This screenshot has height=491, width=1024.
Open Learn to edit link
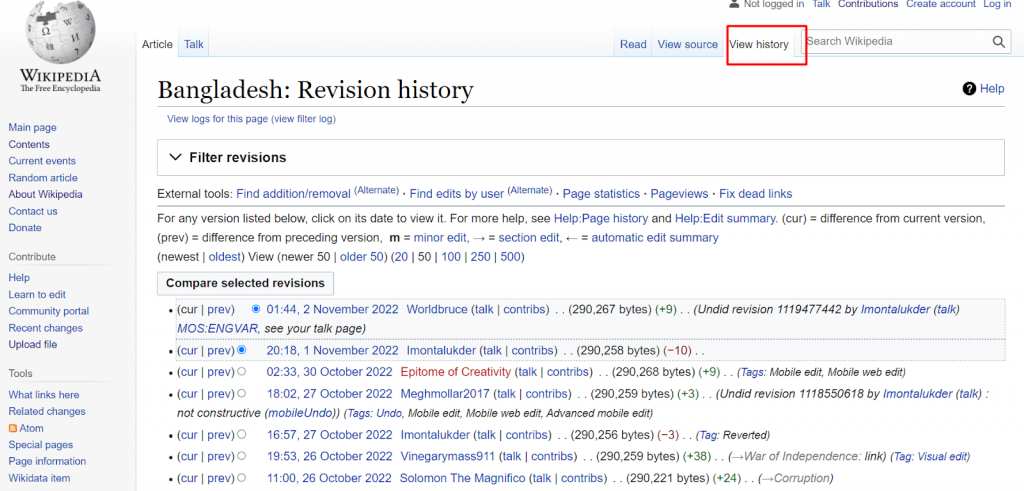pos(37,294)
